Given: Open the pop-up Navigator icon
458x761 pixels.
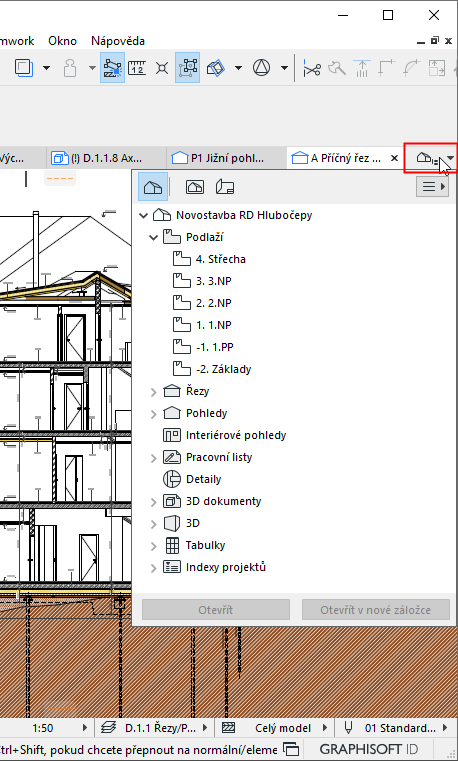Looking at the screenshot, I should pyautogui.click(x=431, y=158).
